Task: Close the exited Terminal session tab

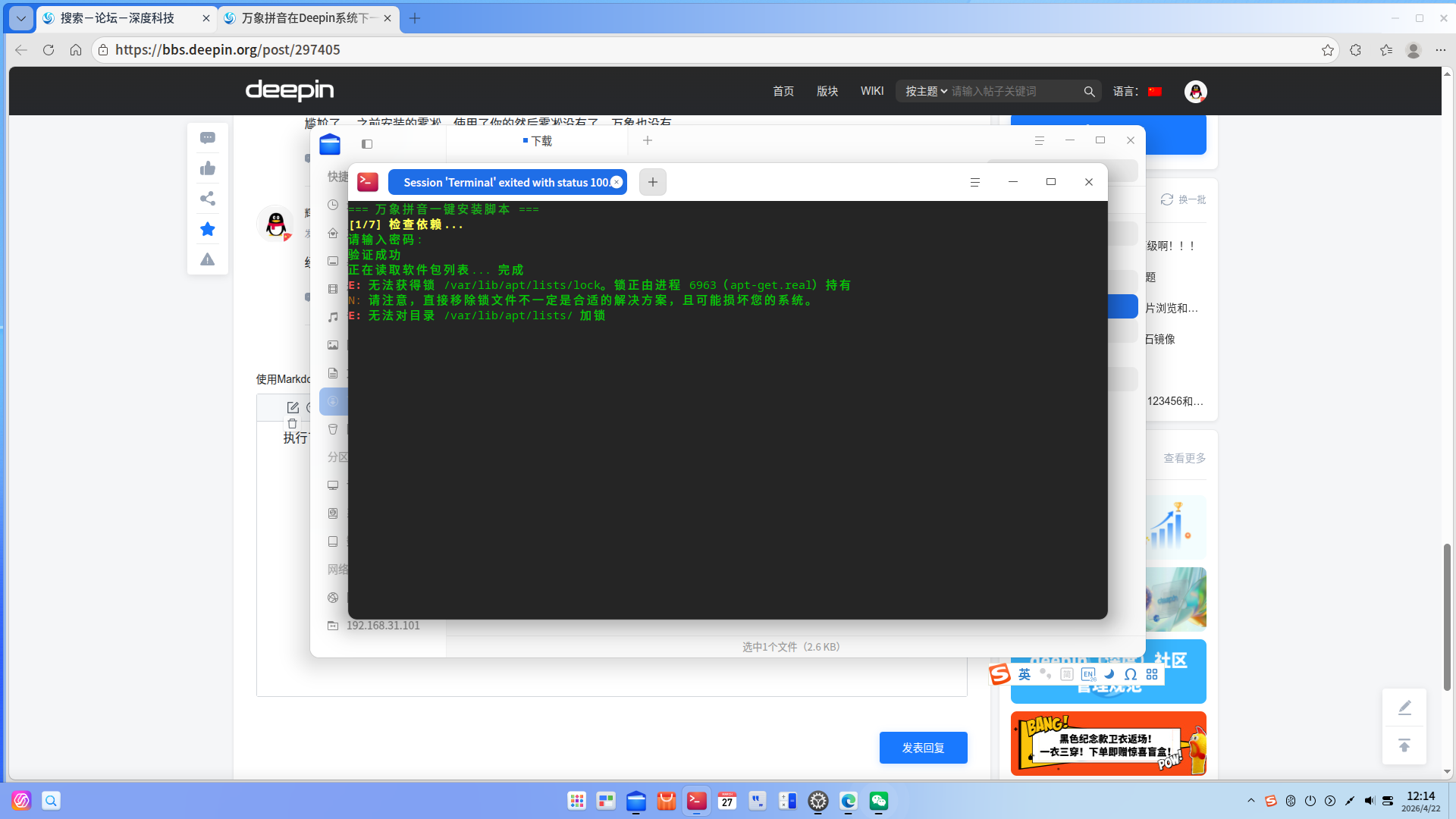Action: click(617, 182)
